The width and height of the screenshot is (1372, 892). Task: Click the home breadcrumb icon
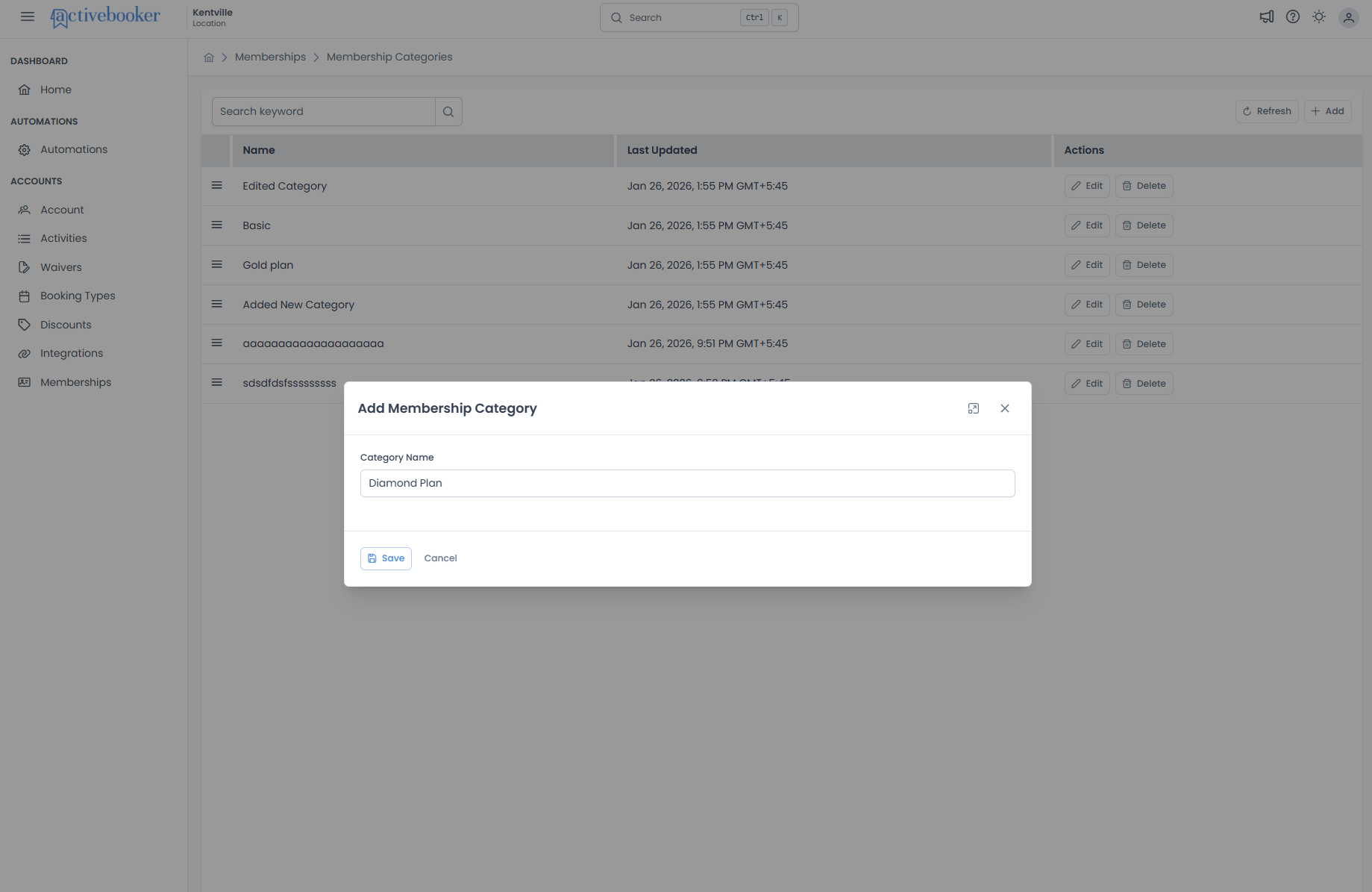pyautogui.click(x=209, y=57)
